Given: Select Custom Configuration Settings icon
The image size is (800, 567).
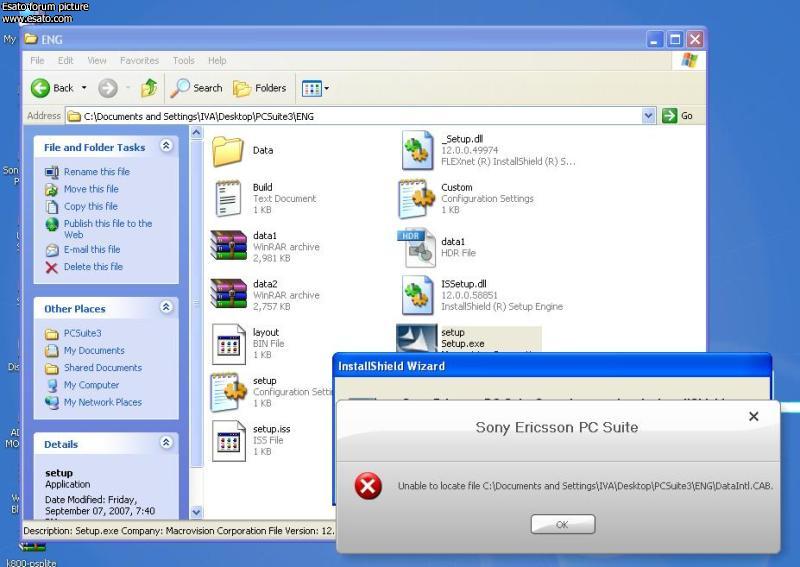Looking at the screenshot, I should click(416, 199).
